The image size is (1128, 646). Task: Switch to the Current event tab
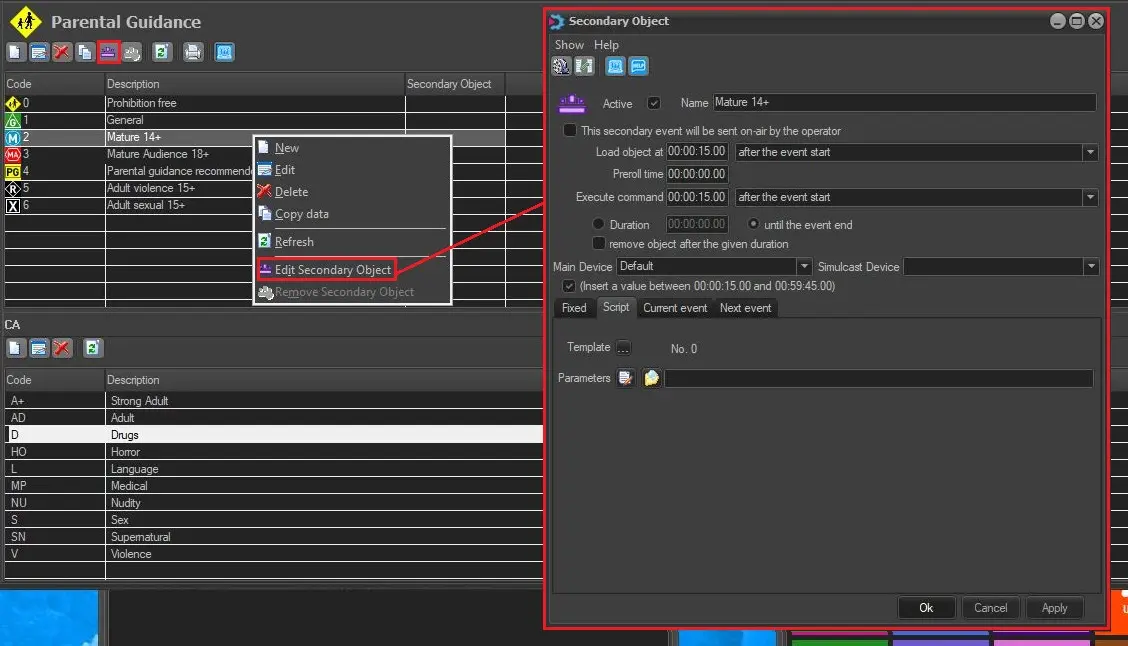(x=675, y=308)
